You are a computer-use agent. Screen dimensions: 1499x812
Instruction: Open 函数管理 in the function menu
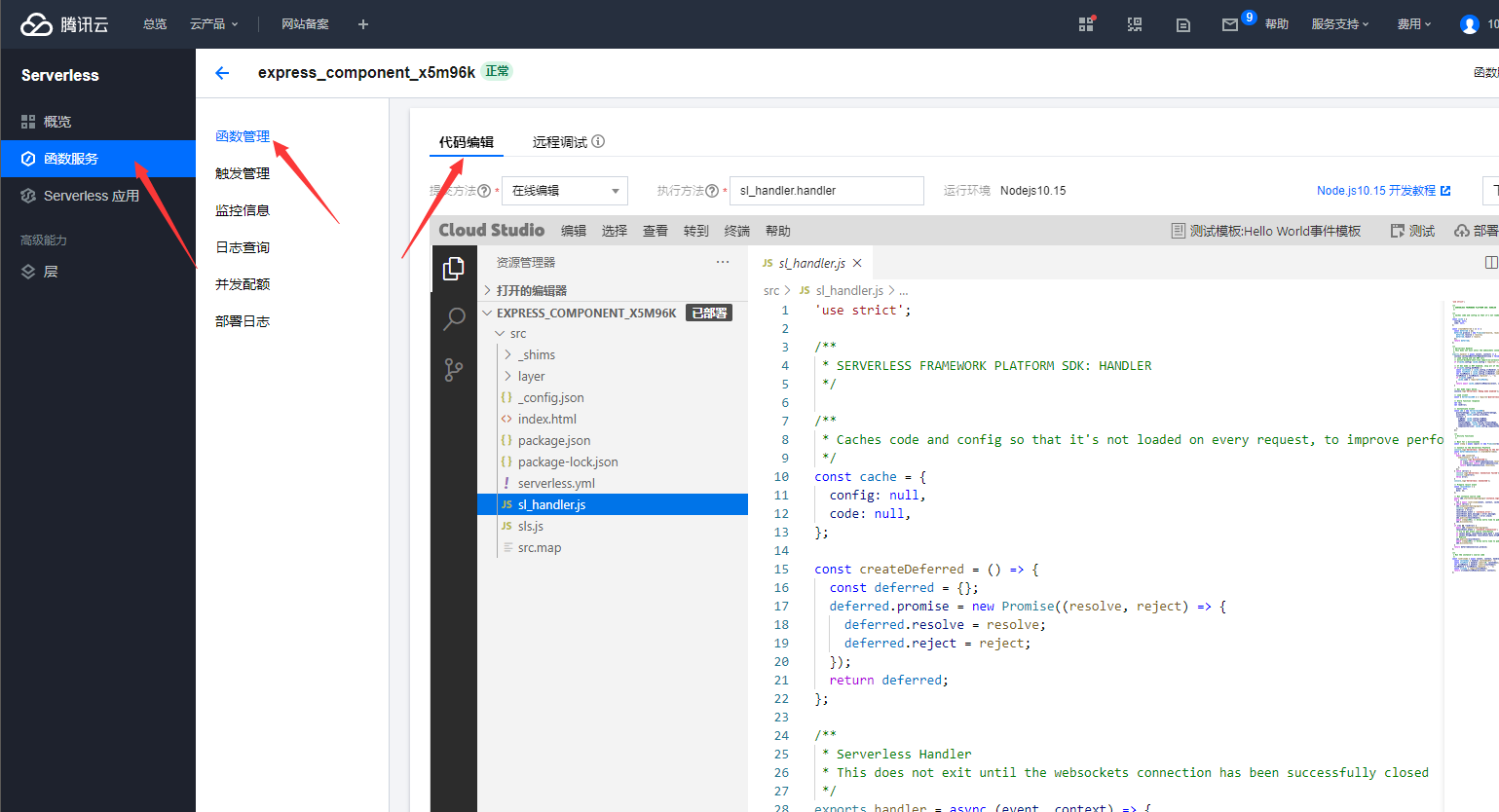(x=243, y=136)
